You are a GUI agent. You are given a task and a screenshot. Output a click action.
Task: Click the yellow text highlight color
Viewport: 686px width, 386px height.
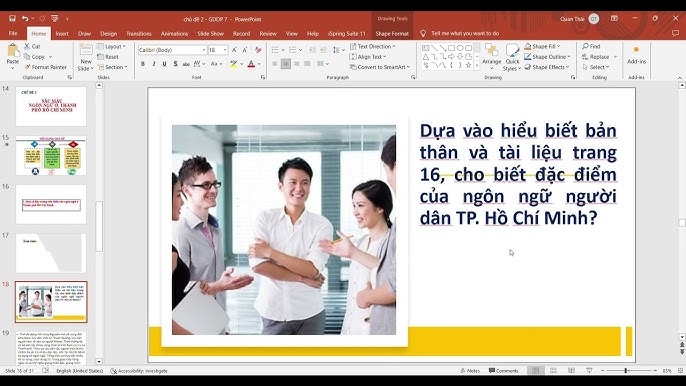point(234,64)
